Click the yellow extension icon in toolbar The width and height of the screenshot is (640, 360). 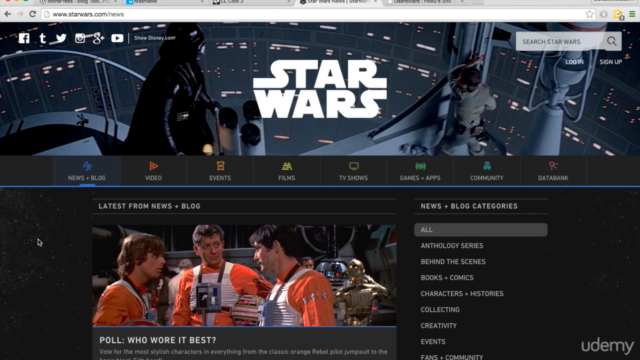618,15
